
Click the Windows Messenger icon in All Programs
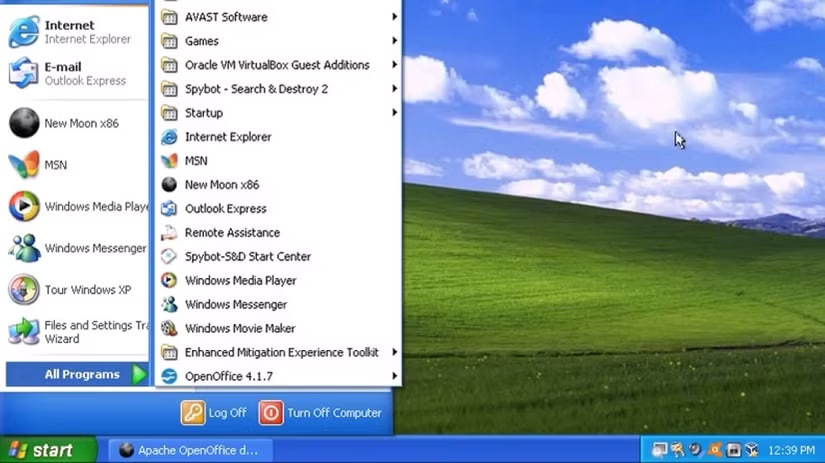click(169, 304)
